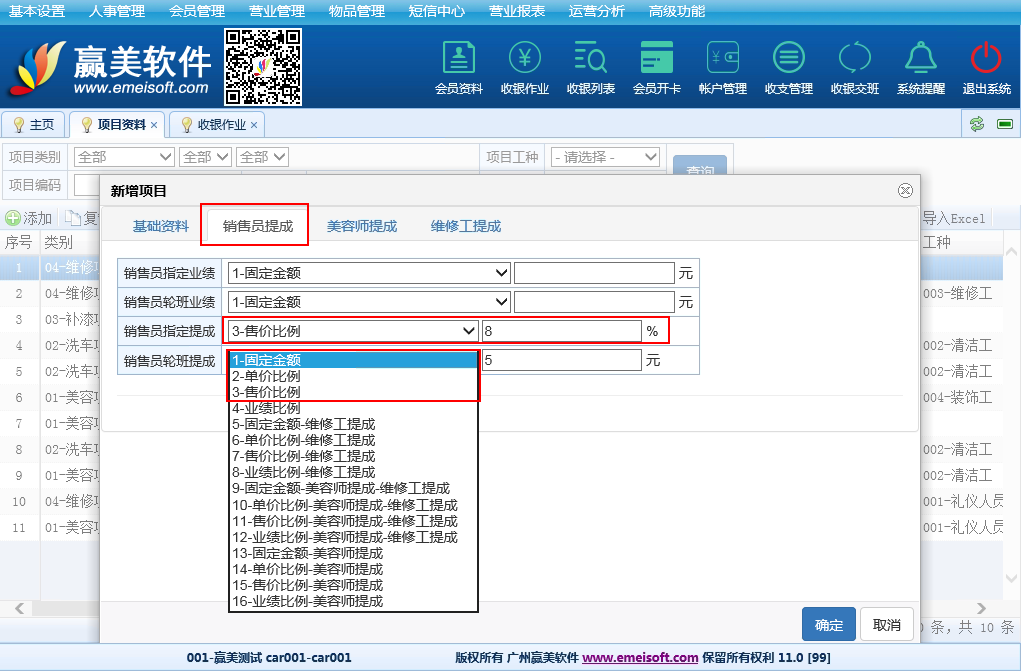
Task: Close the 新增项目 dialog with X
Action: (x=905, y=190)
